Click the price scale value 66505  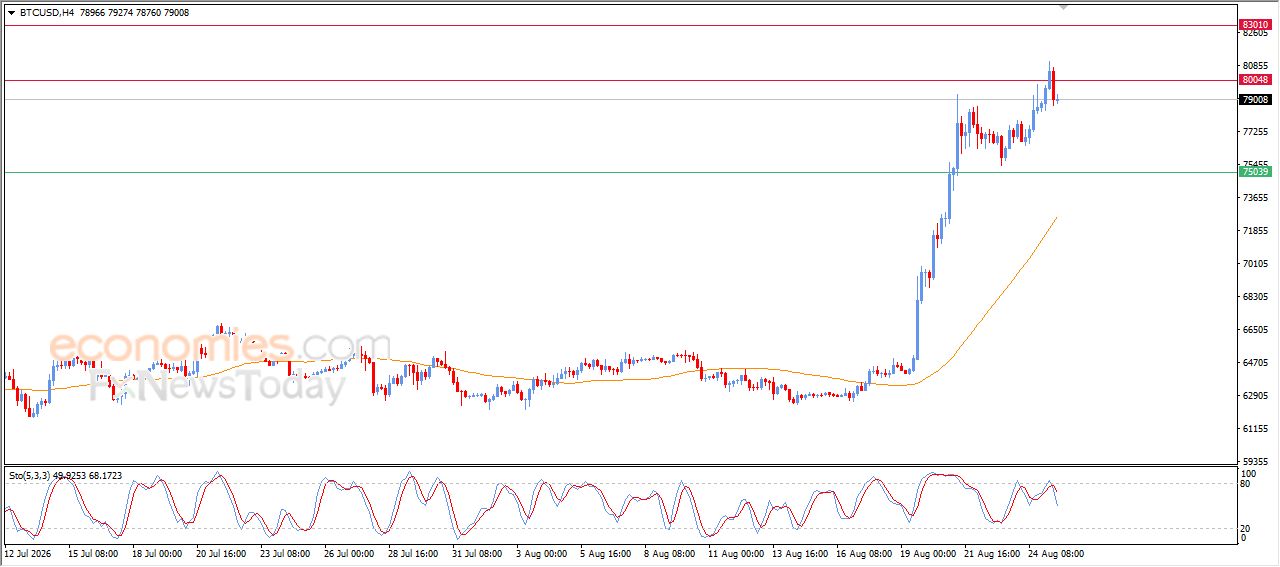1256,330
